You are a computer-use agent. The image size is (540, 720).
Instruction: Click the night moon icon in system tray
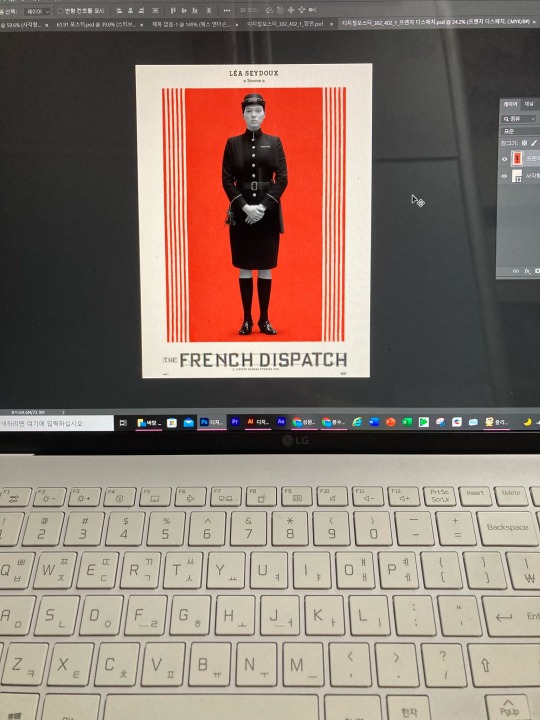coord(527,422)
